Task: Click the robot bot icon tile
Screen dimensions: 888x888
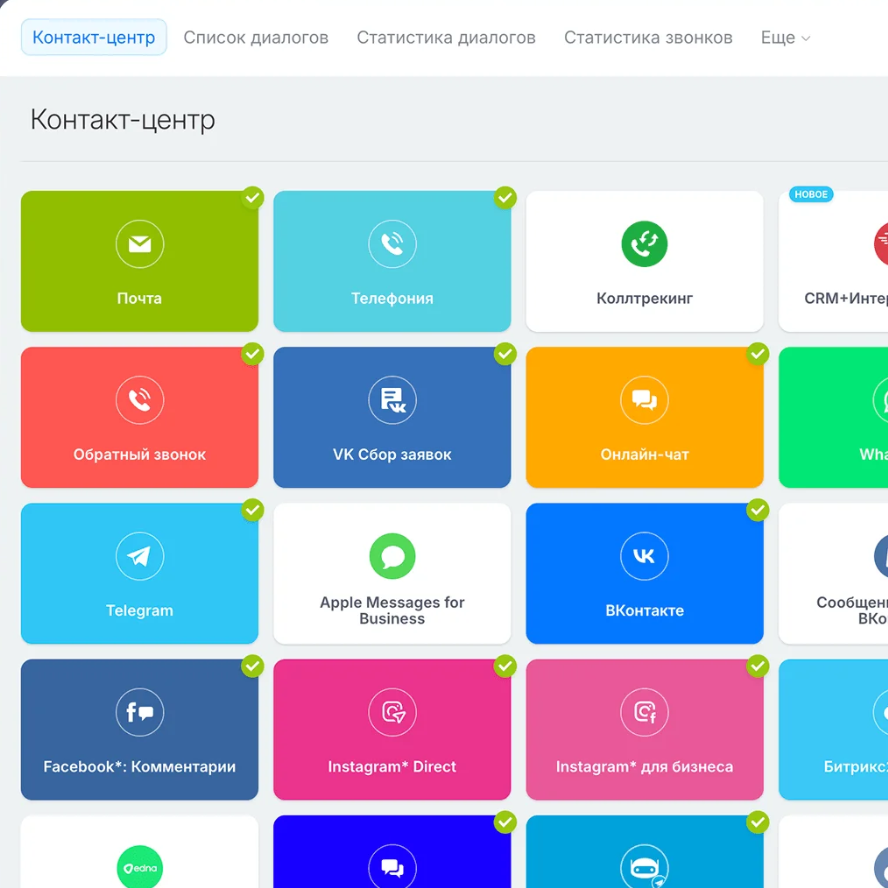Action: tap(644, 868)
